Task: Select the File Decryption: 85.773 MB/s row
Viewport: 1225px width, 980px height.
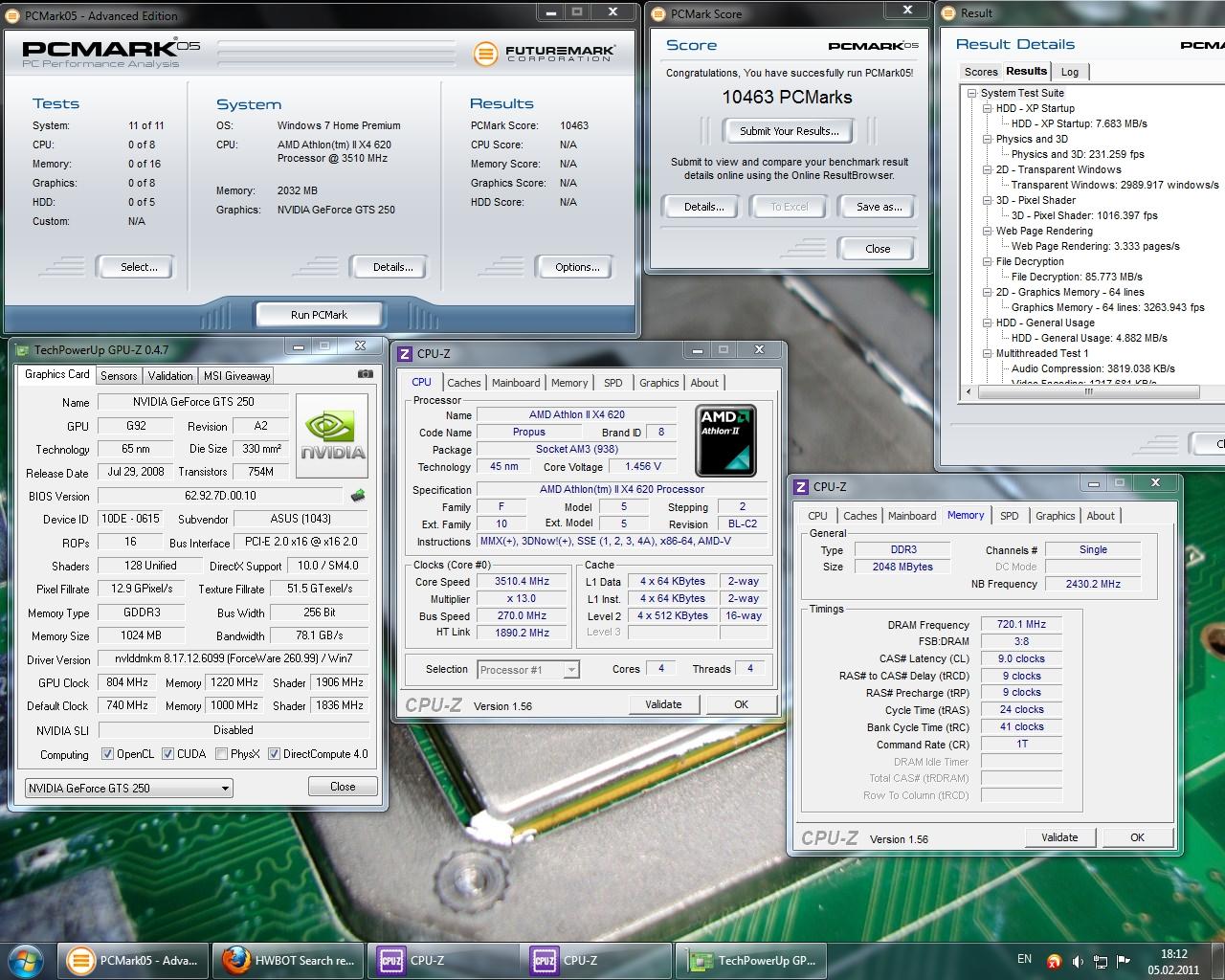Action: pyautogui.click(x=1077, y=277)
